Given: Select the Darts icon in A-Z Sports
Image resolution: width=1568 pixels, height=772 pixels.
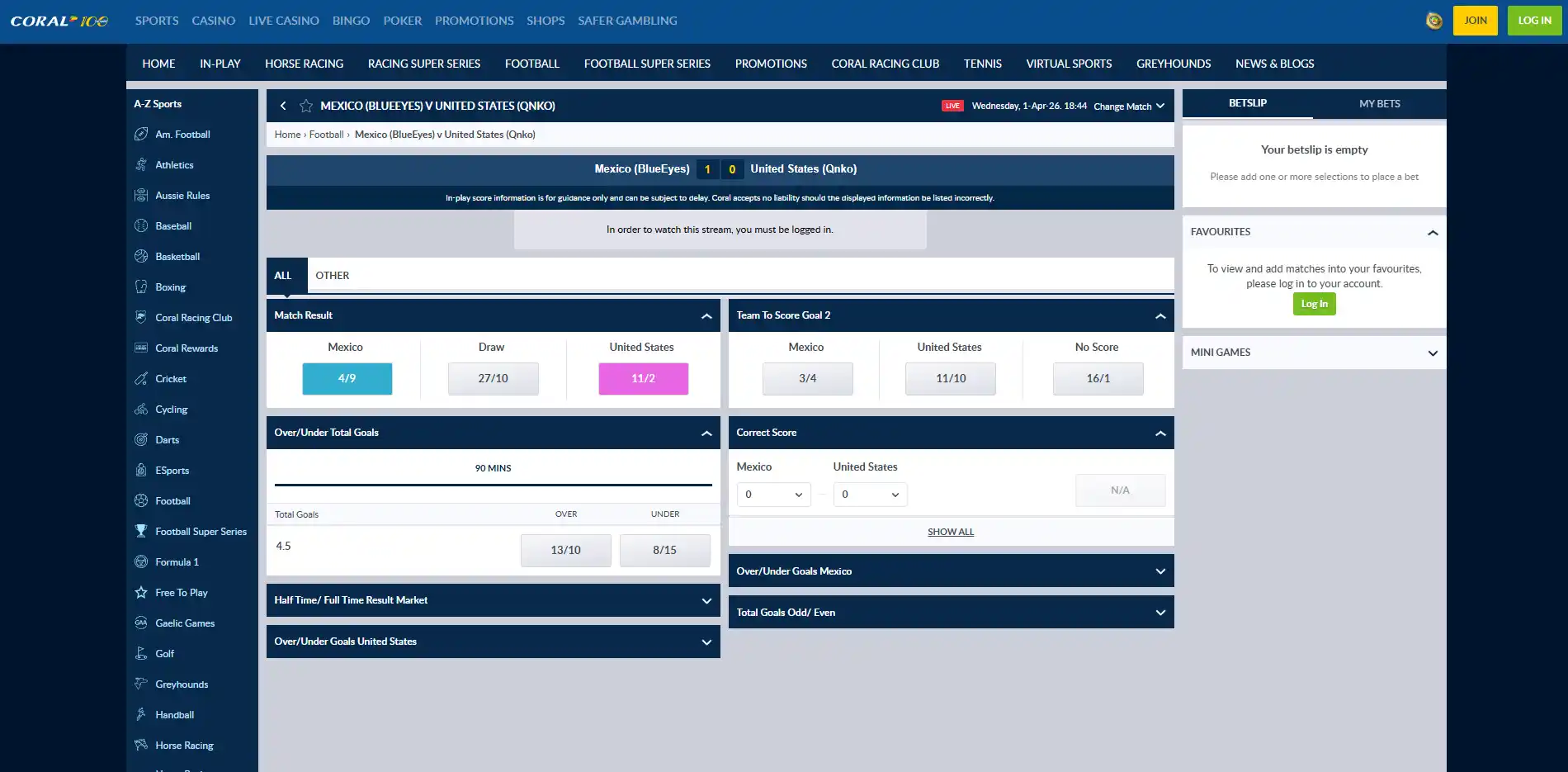Looking at the screenshot, I should point(141,439).
